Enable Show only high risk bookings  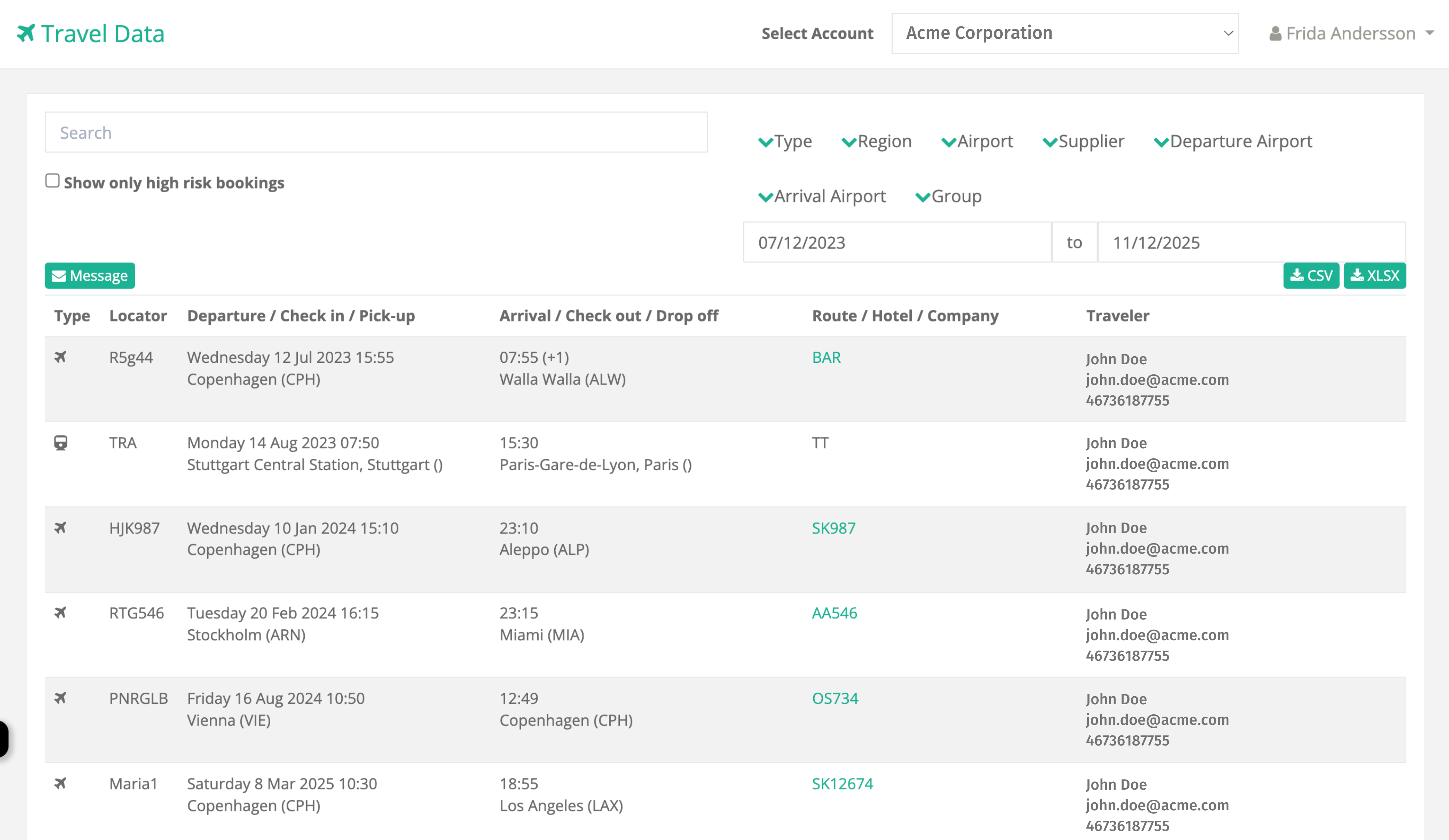(x=52, y=181)
